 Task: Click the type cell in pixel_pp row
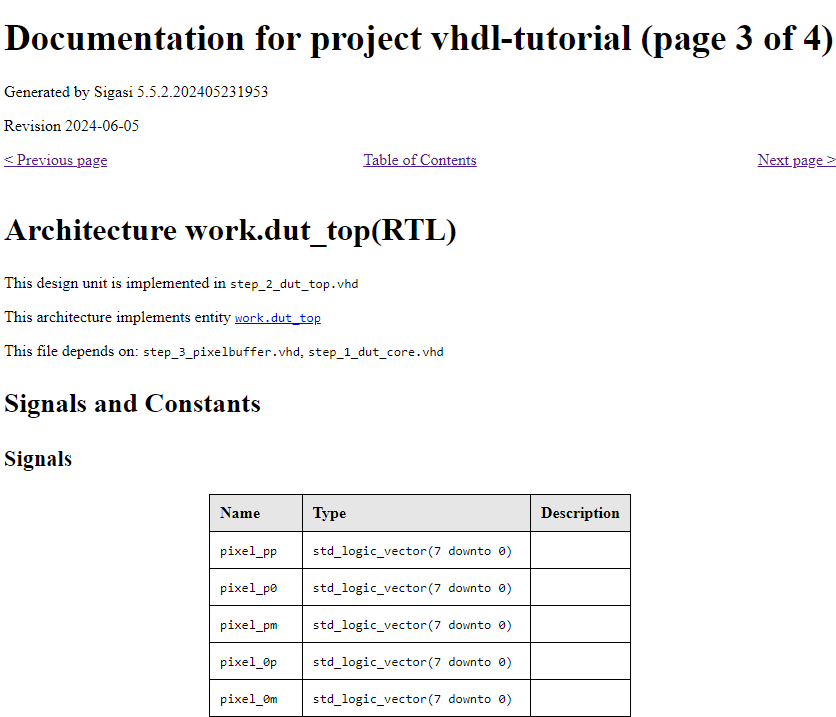click(x=412, y=551)
